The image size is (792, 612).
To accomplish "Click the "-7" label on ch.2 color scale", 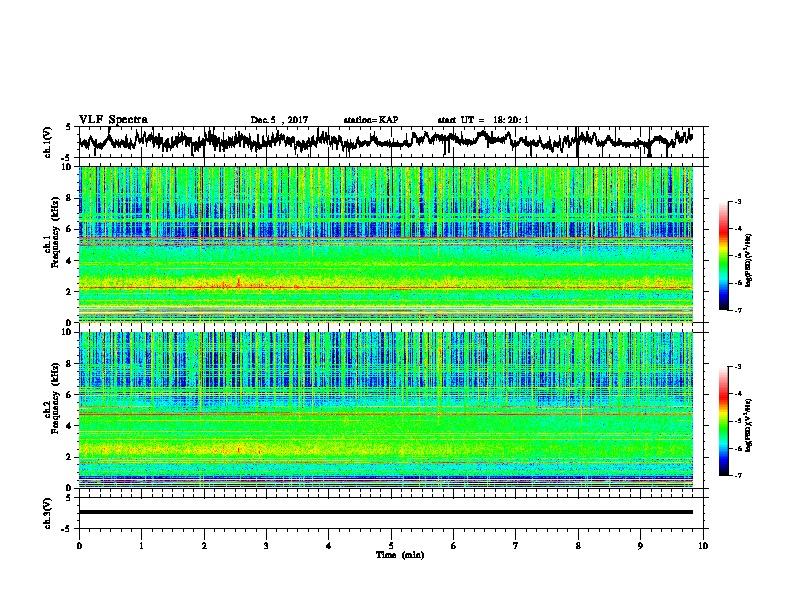I will (738, 476).
